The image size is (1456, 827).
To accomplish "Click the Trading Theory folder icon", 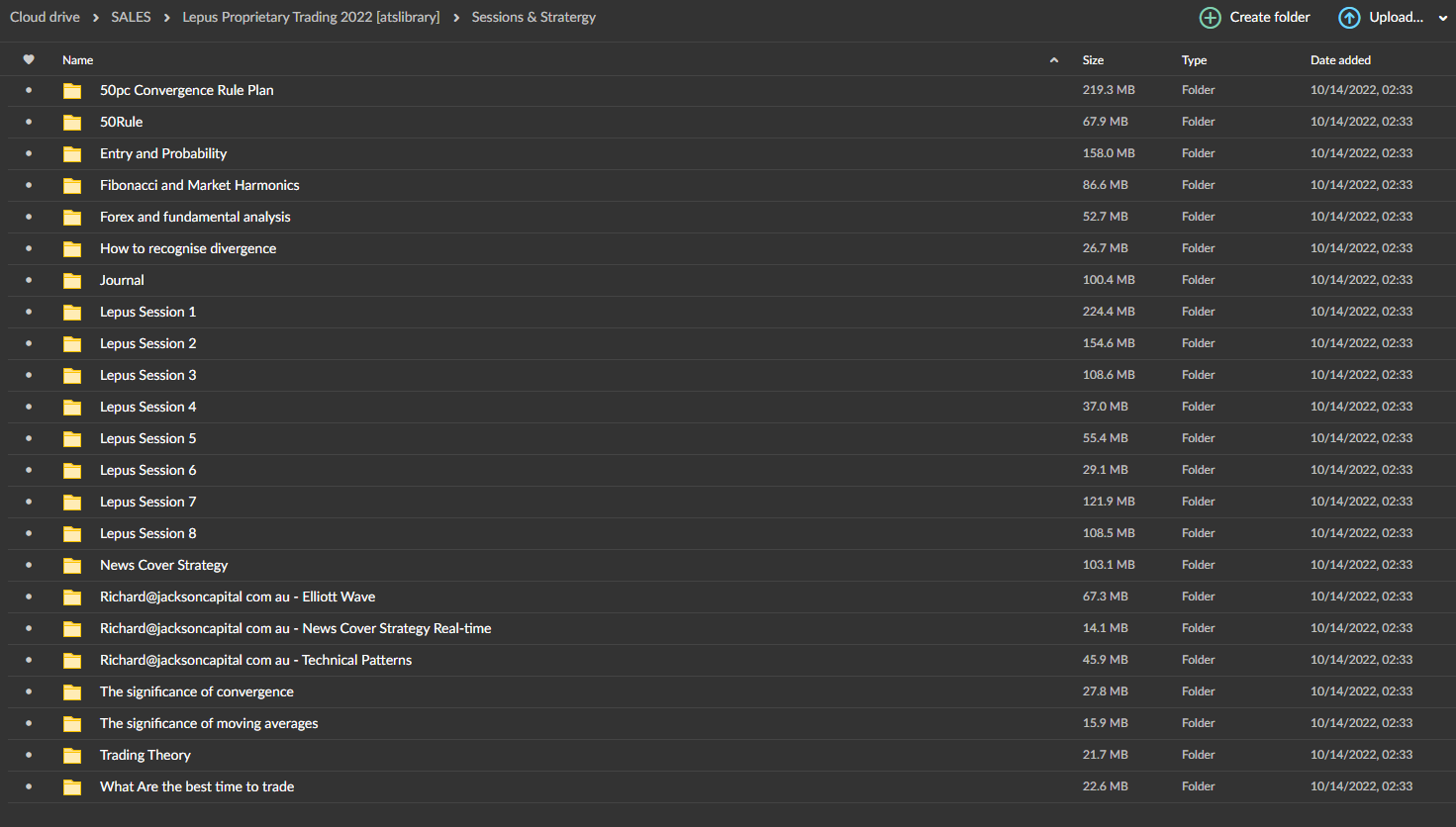I will pos(72,756).
